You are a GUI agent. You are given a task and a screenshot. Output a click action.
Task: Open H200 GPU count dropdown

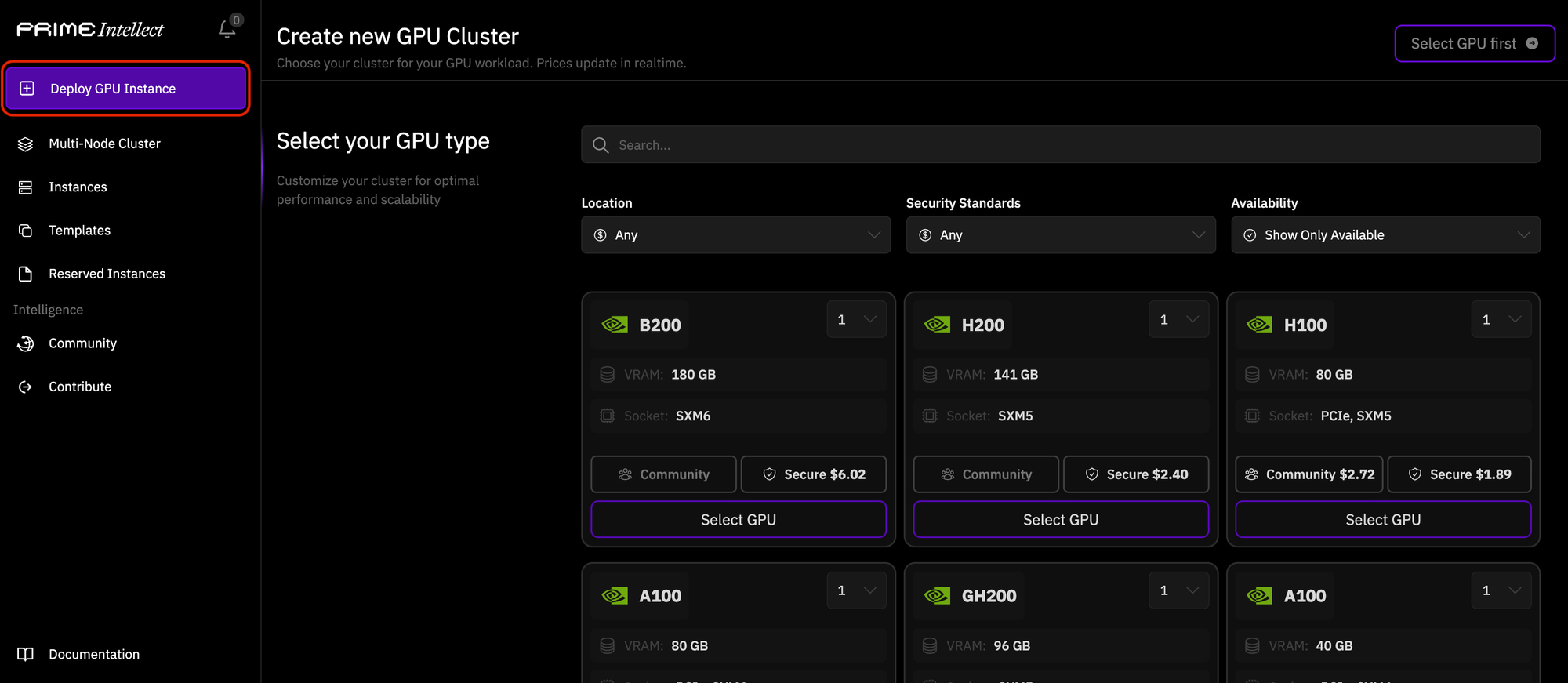click(1178, 319)
